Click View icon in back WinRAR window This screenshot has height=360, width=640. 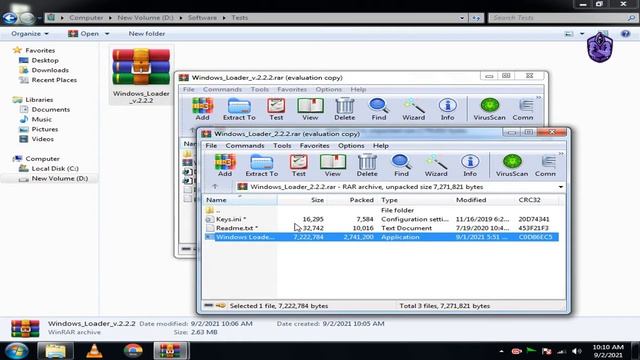pos(310,109)
